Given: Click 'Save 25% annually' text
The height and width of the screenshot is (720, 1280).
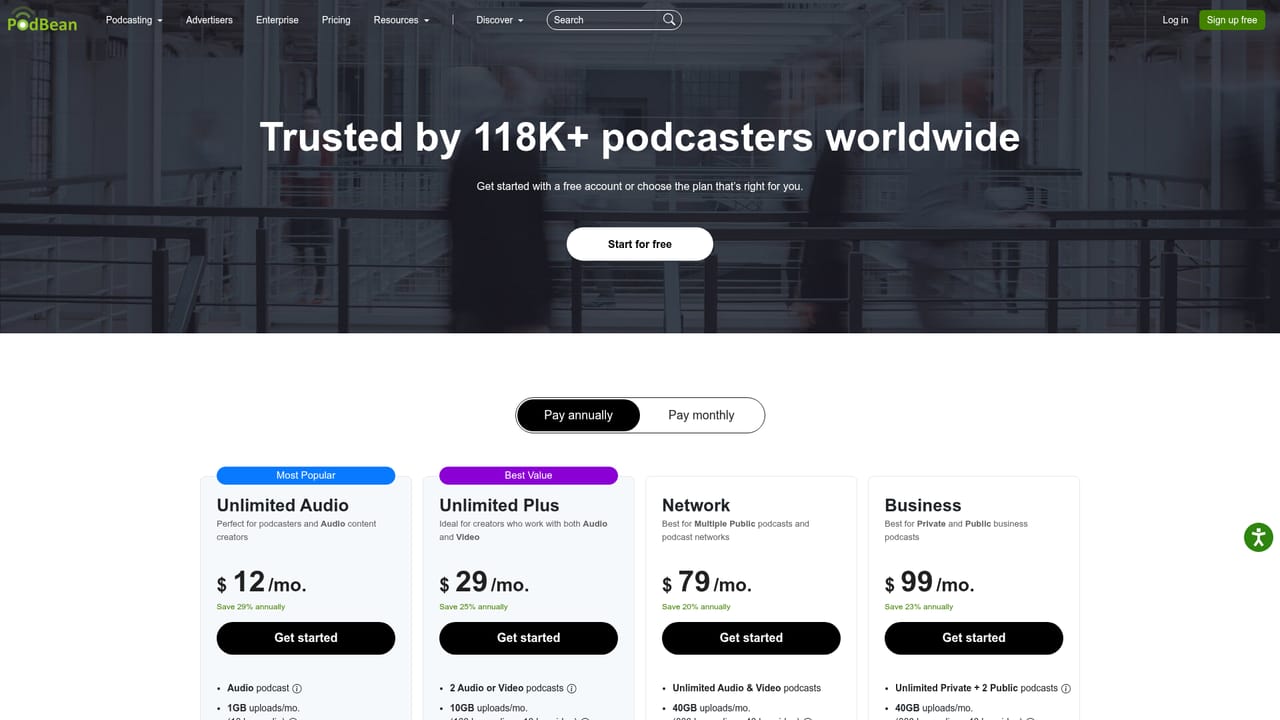Looking at the screenshot, I should pos(474,607).
